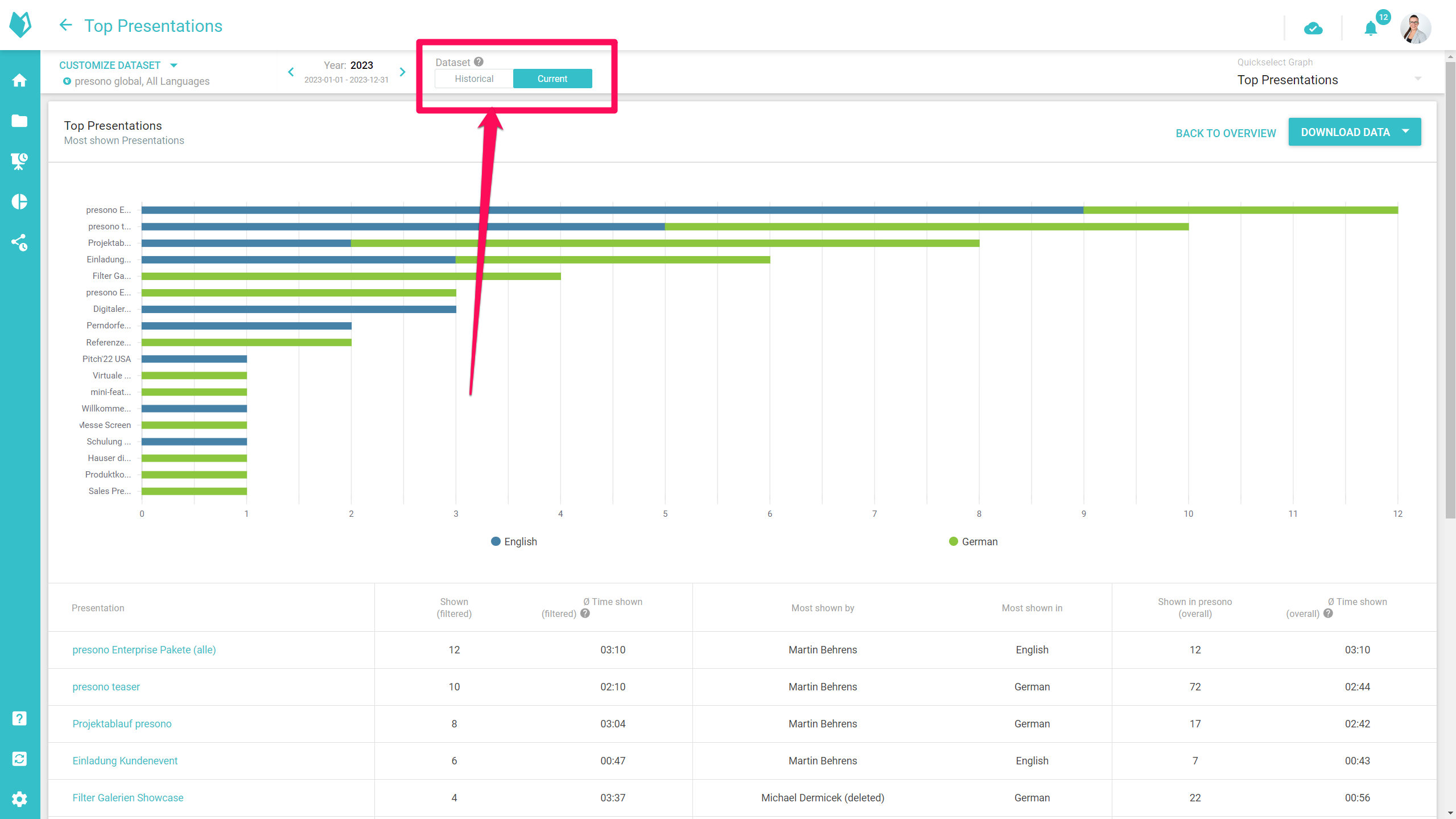Click the sync refresh icon in sidebar
The image size is (1456, 819).
[20, 759]
